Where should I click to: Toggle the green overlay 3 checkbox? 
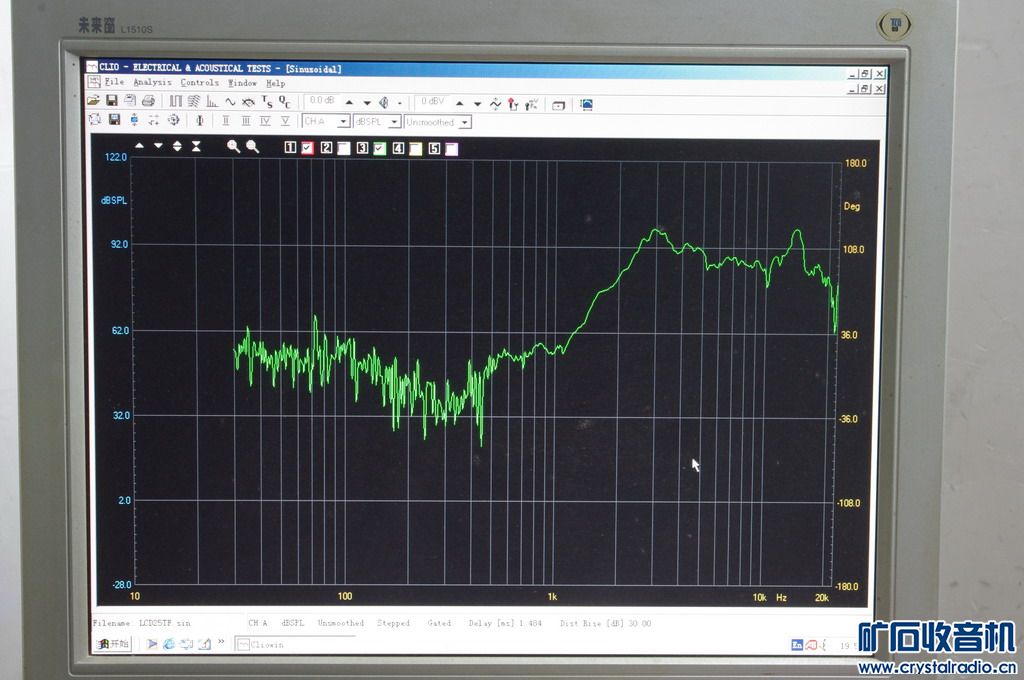tap(379, 149)
